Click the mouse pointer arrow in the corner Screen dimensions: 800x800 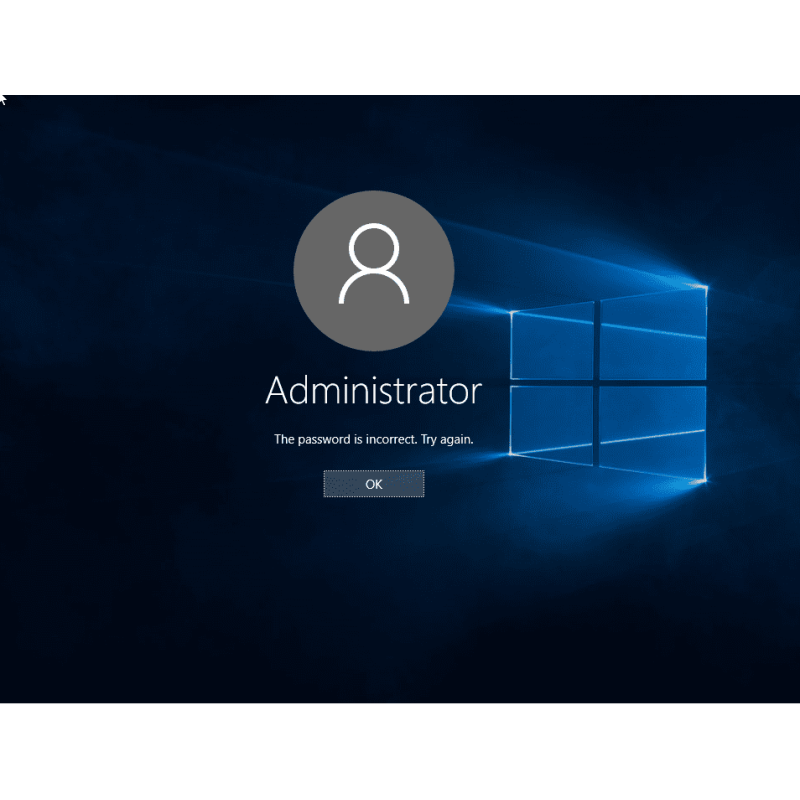(3, 99)
